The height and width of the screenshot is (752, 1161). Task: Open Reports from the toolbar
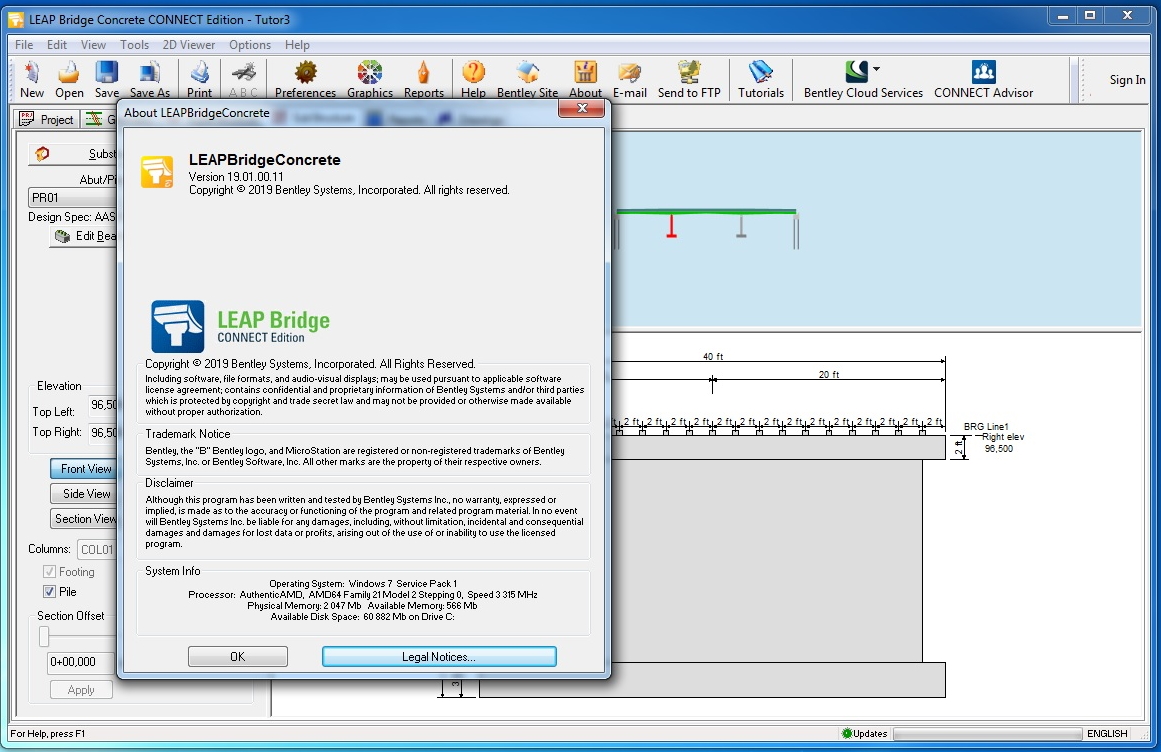[x=424, y=80]
